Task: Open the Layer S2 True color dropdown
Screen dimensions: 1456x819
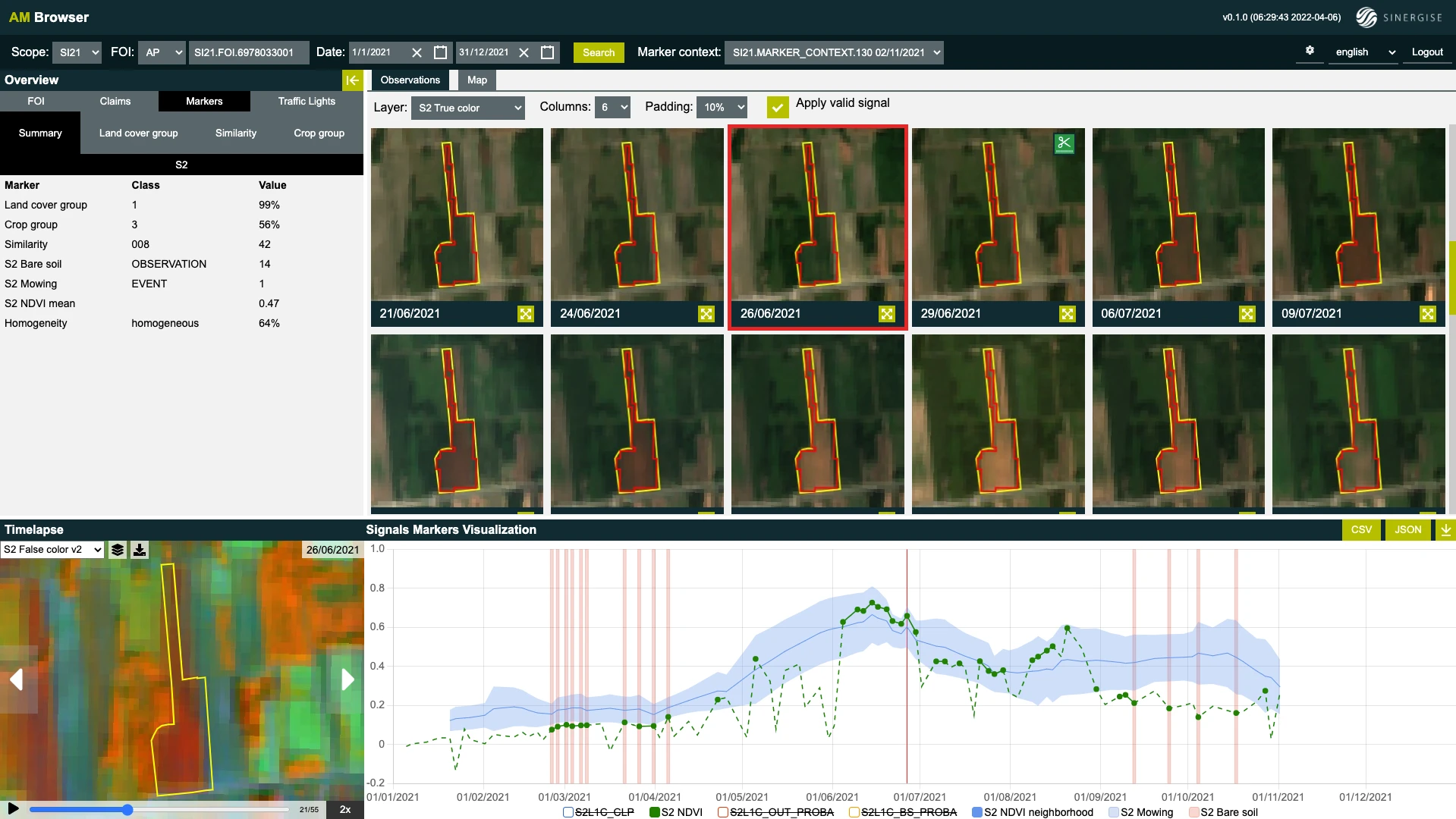Action: (467, 108)
